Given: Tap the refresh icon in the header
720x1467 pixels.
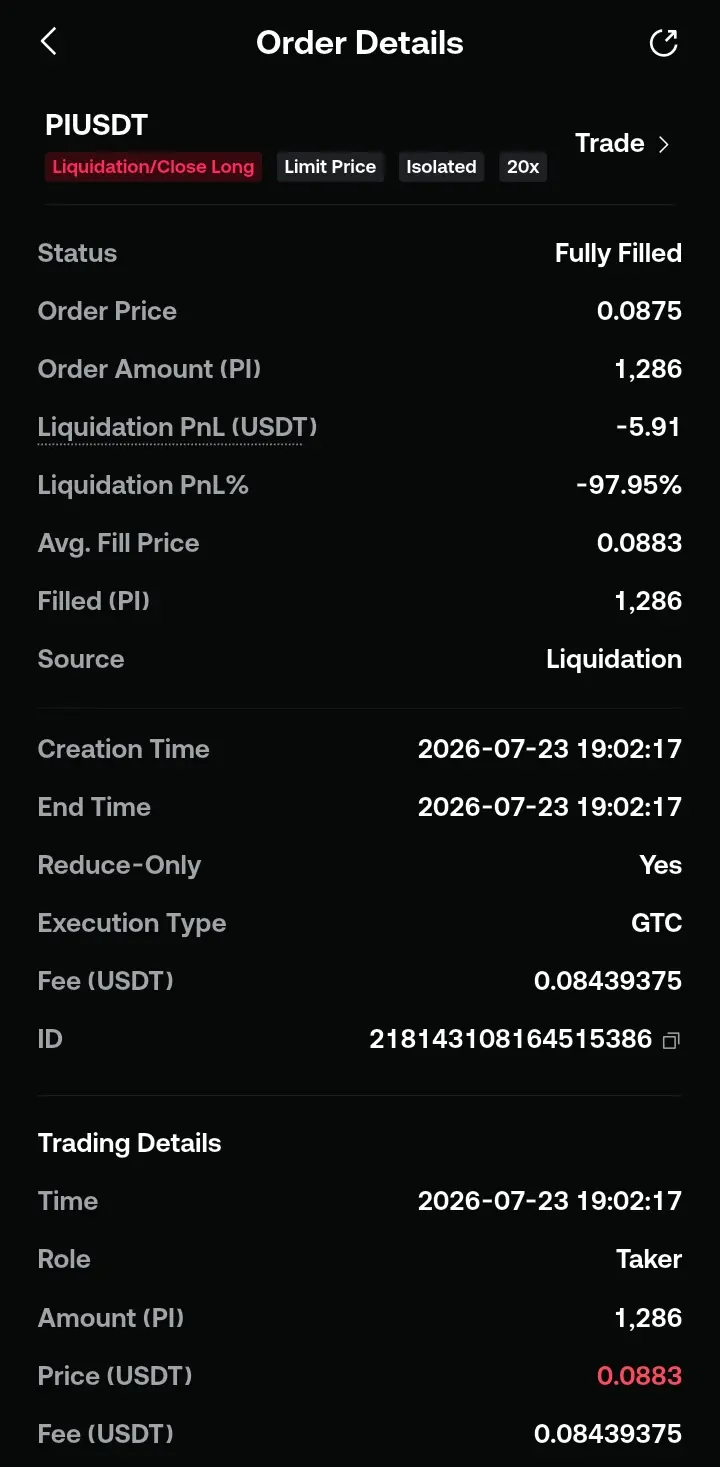Looking at the screenshot, I should tap(663, 42).
